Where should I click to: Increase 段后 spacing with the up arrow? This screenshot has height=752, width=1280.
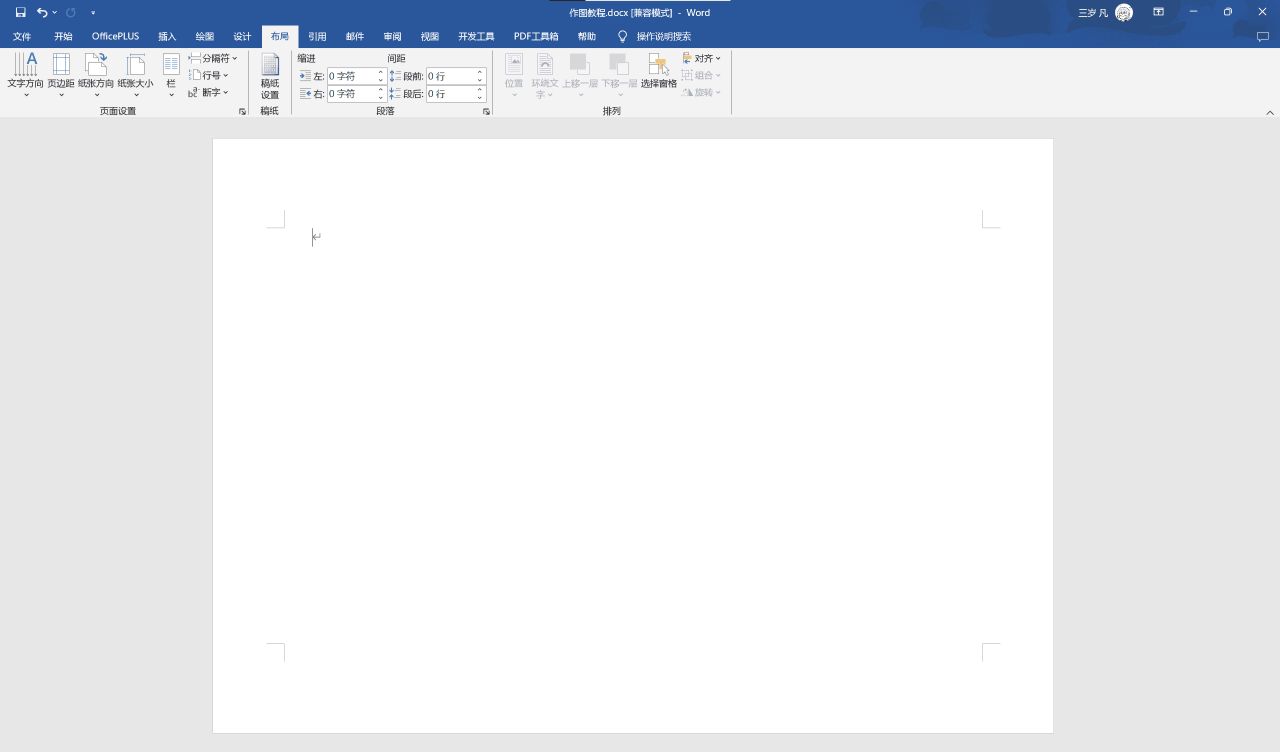tap(480, 90)
